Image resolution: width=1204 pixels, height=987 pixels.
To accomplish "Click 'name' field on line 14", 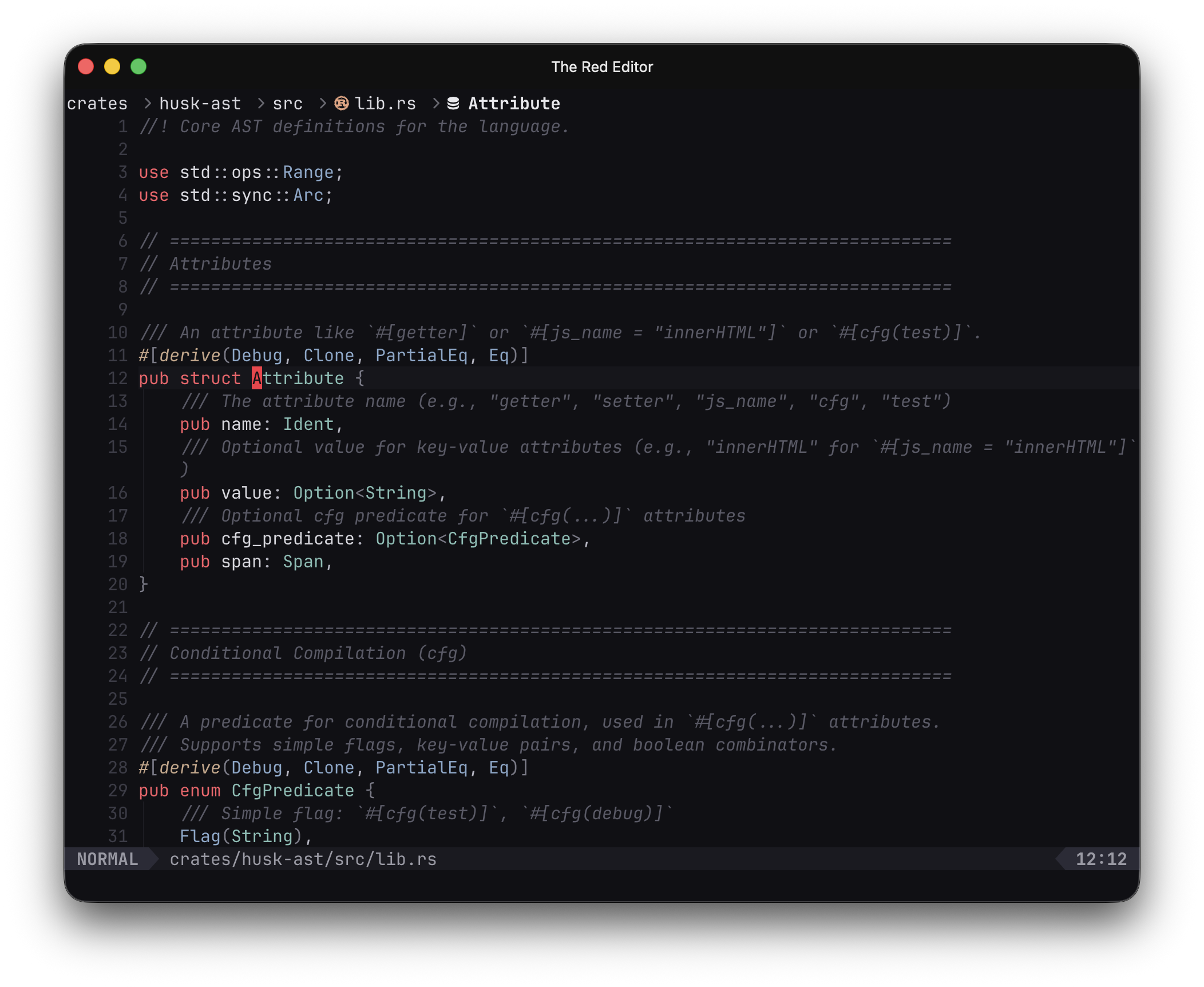I will [x=241, y=424].
